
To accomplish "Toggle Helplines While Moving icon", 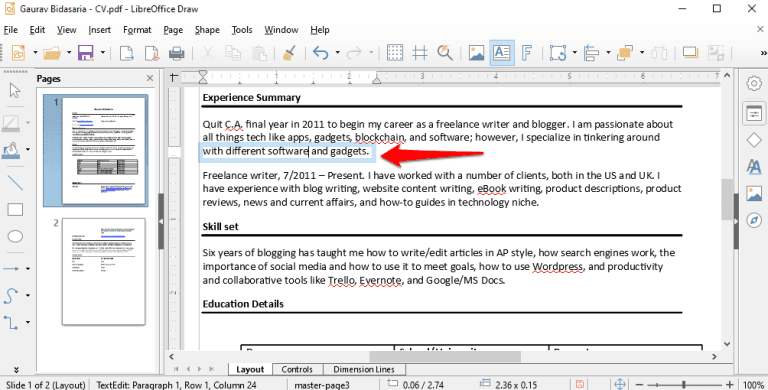I will point(420,53).
